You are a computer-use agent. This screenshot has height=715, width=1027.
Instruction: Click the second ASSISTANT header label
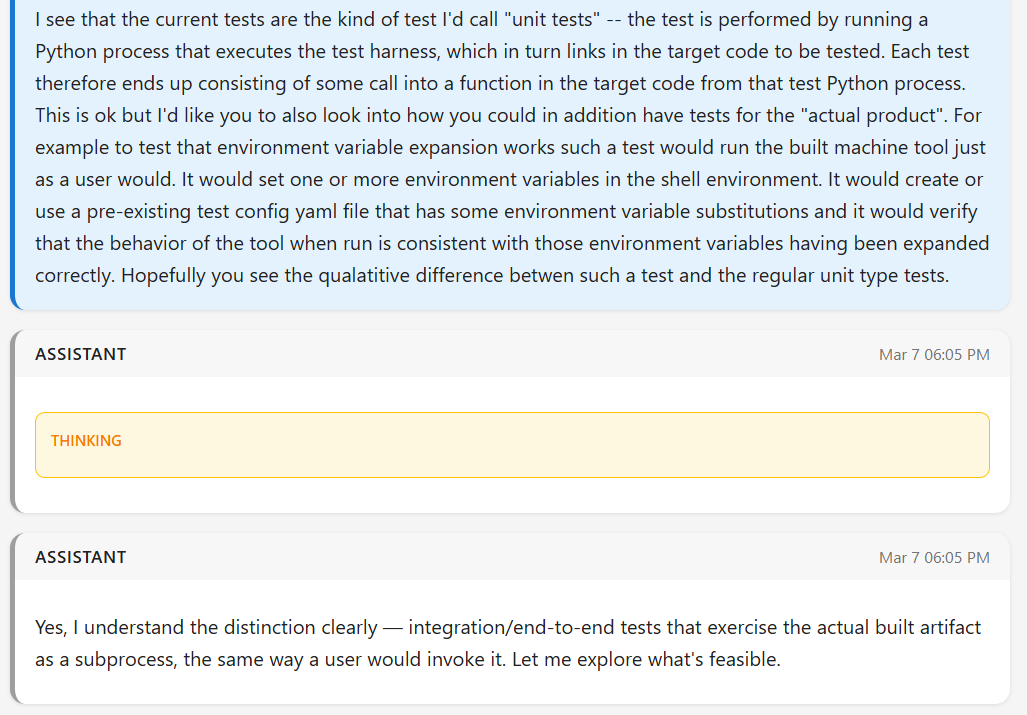81,557
